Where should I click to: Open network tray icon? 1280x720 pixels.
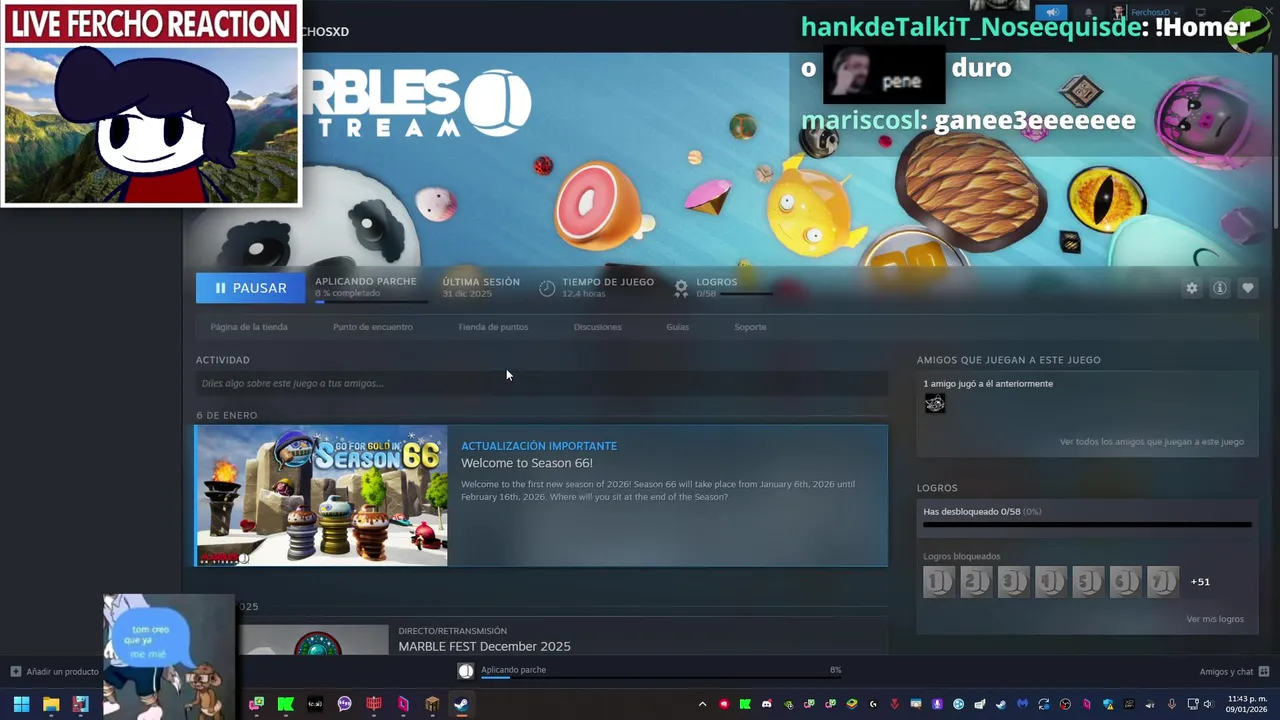(1193, 704)
